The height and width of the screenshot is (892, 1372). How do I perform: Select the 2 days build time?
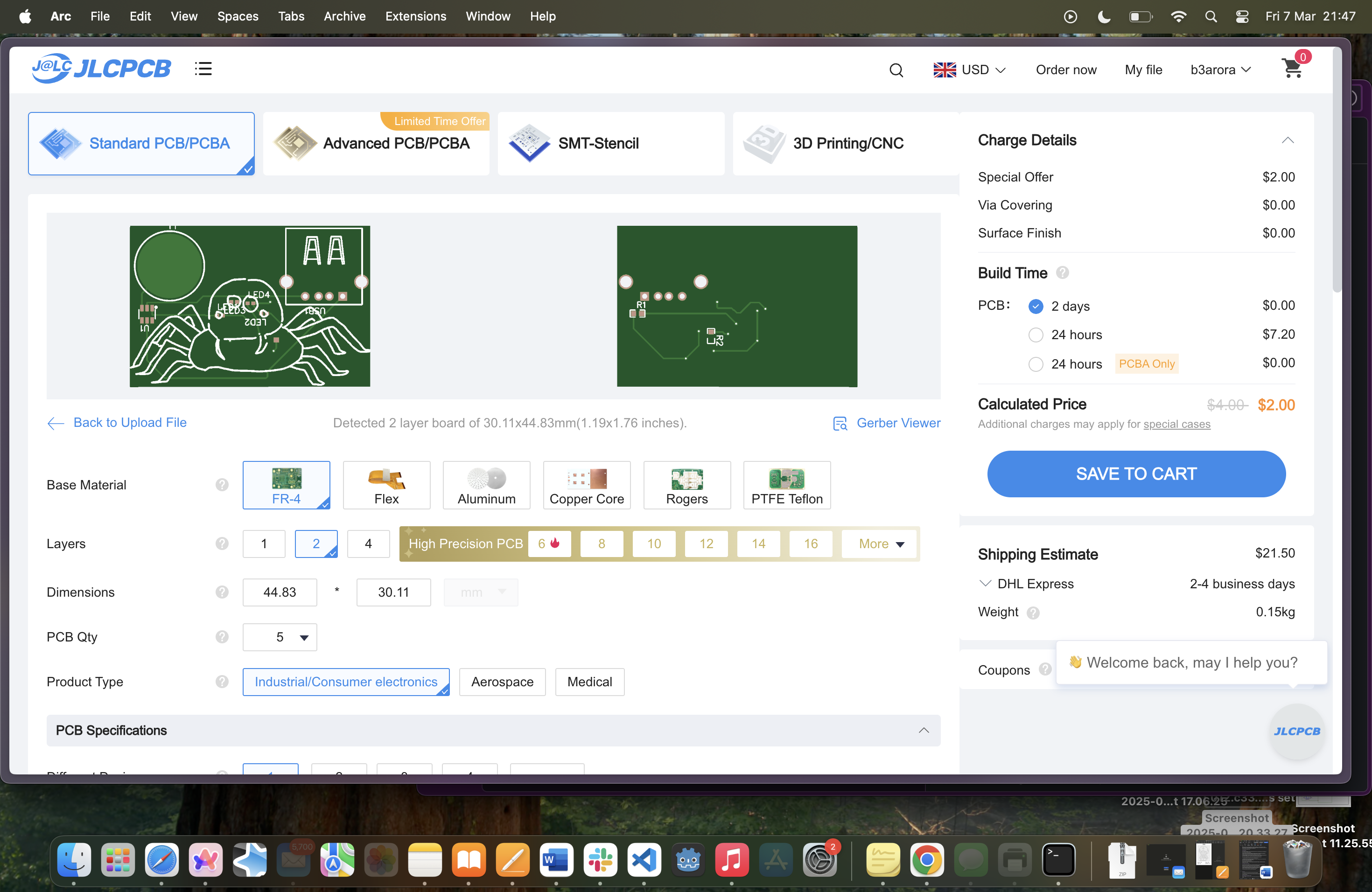click(x=1036, y=306)
